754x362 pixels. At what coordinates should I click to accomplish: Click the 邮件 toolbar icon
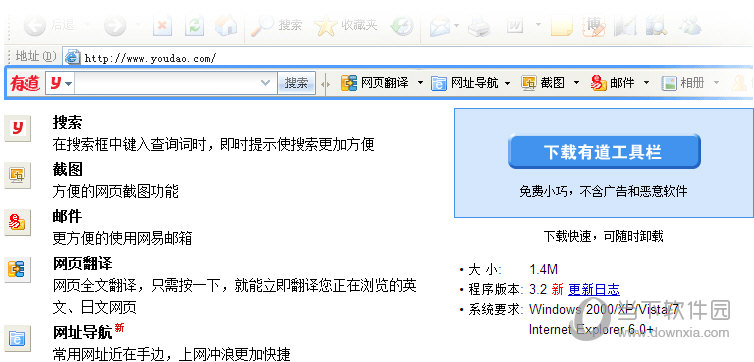[599, 83]
